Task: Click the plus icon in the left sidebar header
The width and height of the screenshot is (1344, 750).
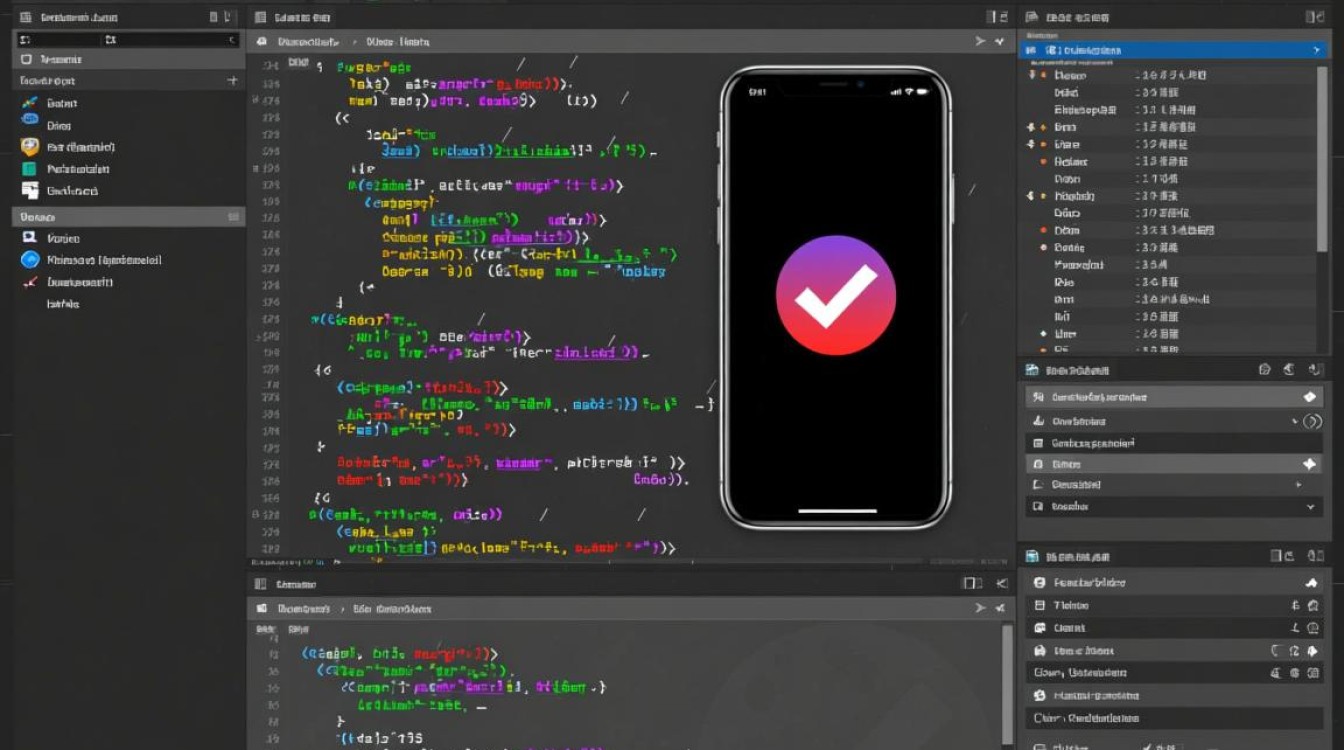Action: 232,80
